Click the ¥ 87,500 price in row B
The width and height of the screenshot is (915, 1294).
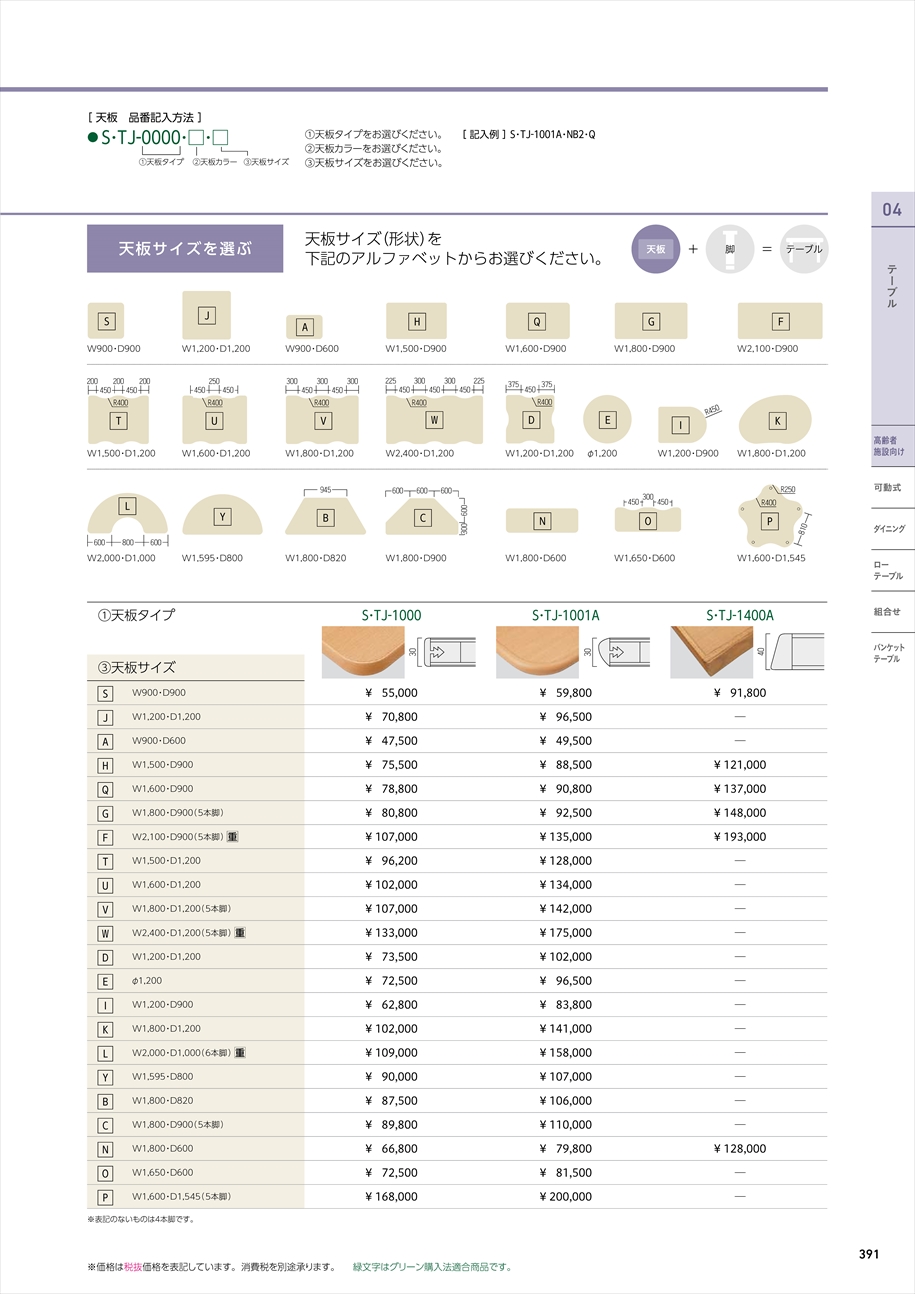pos(391,1101)
